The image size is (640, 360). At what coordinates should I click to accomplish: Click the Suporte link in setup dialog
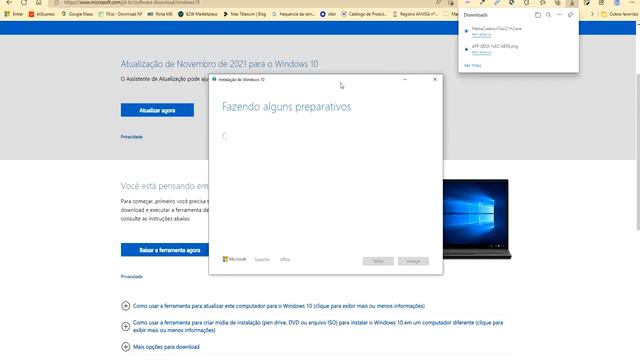click(x=262, y=260)
